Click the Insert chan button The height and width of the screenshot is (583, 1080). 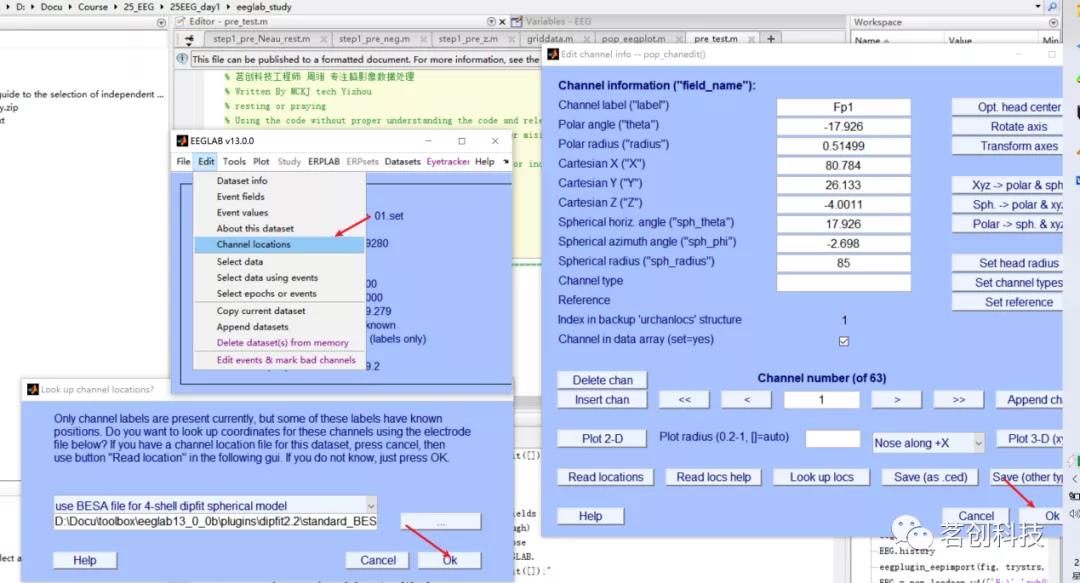(x=602, y=400)
